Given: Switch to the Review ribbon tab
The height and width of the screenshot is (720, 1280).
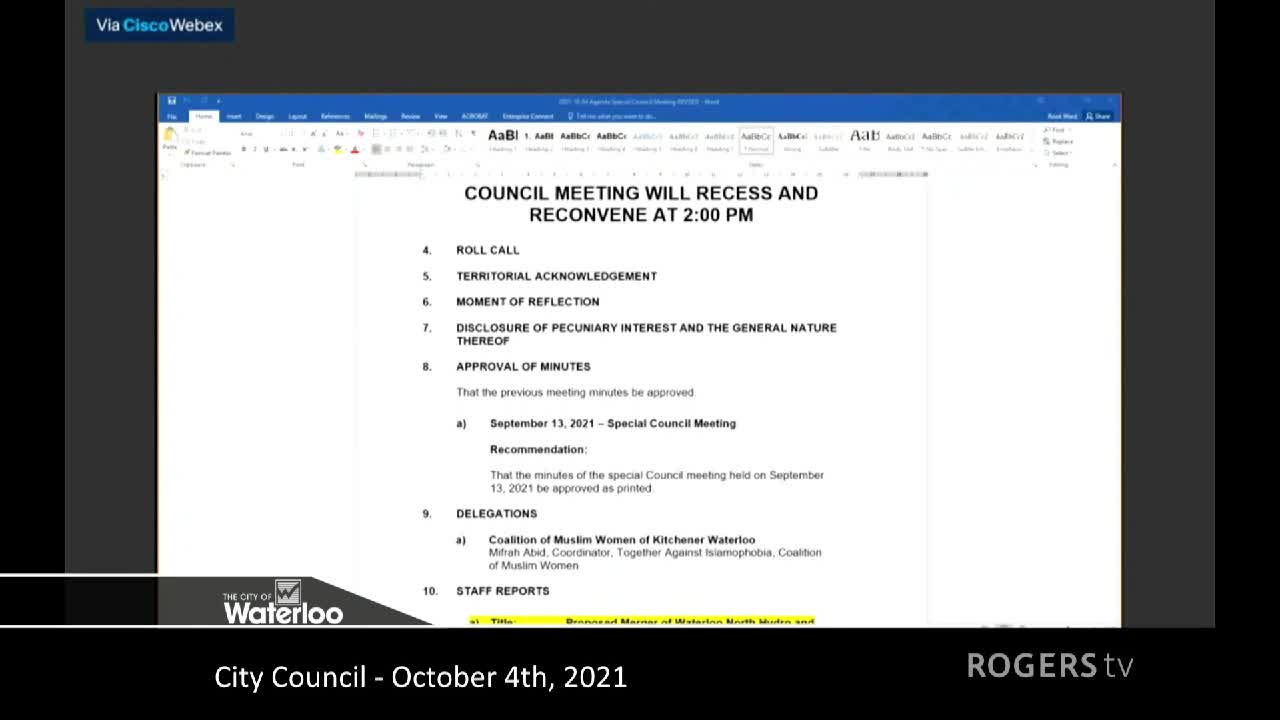Looking at the screenshot, I should pyautogui.click(x=411, y=116).
